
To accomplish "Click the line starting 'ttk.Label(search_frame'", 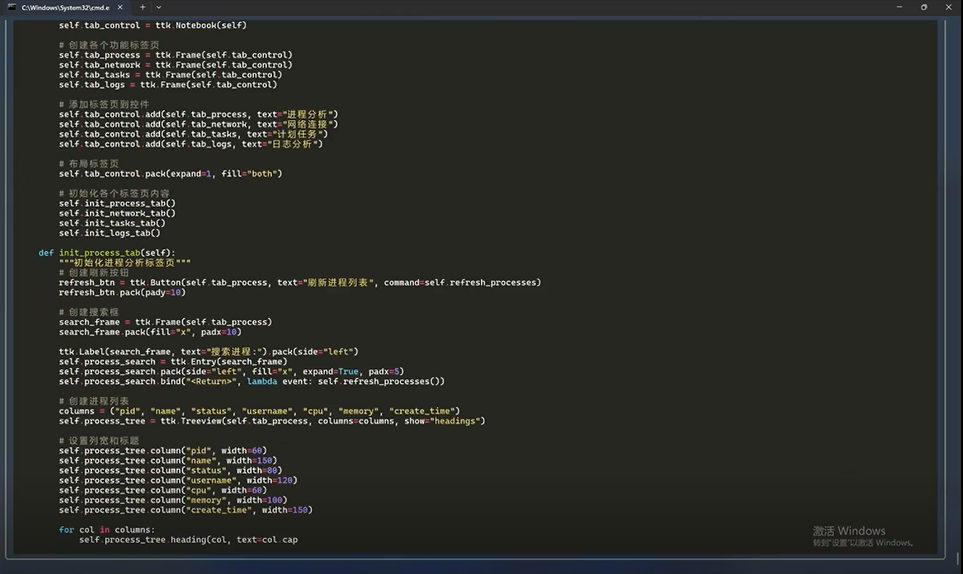I will pos(209,352).
